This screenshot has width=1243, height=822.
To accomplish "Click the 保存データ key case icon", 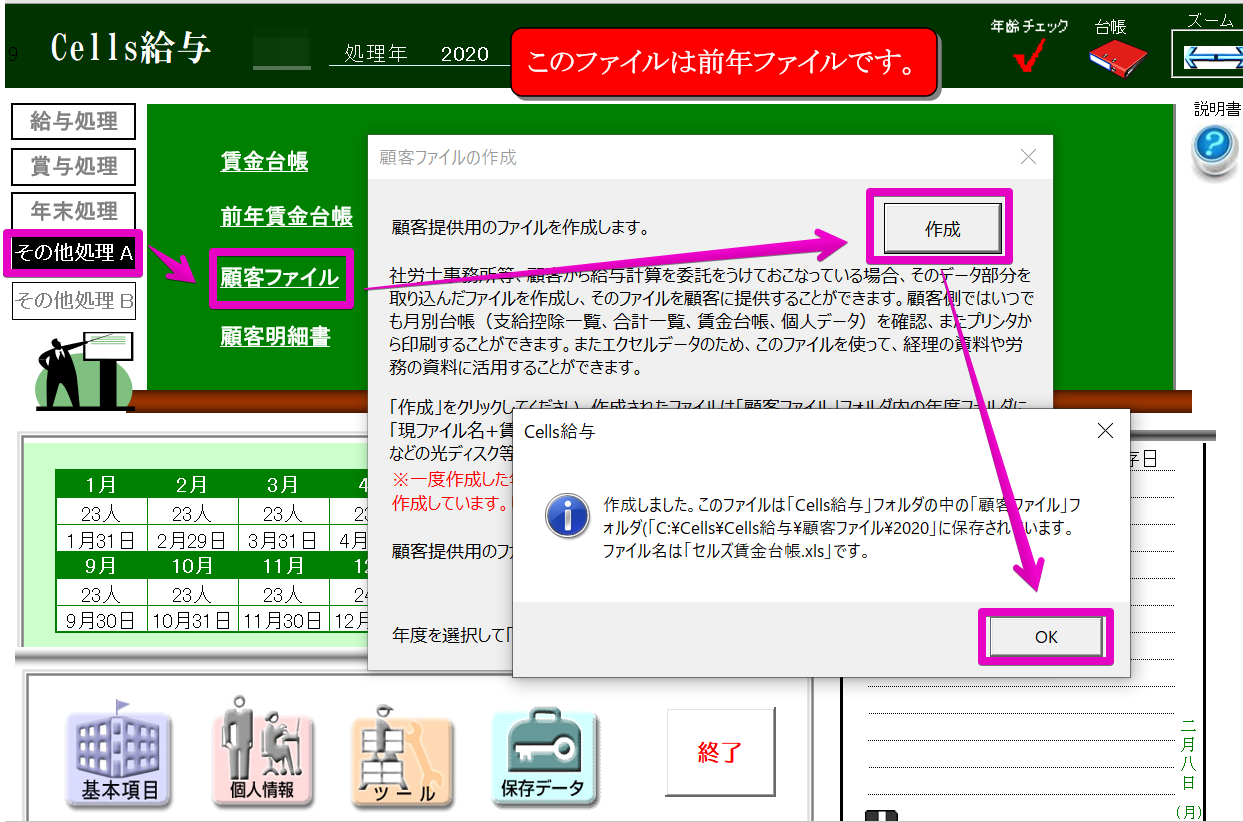I will [x=544, y=758].
